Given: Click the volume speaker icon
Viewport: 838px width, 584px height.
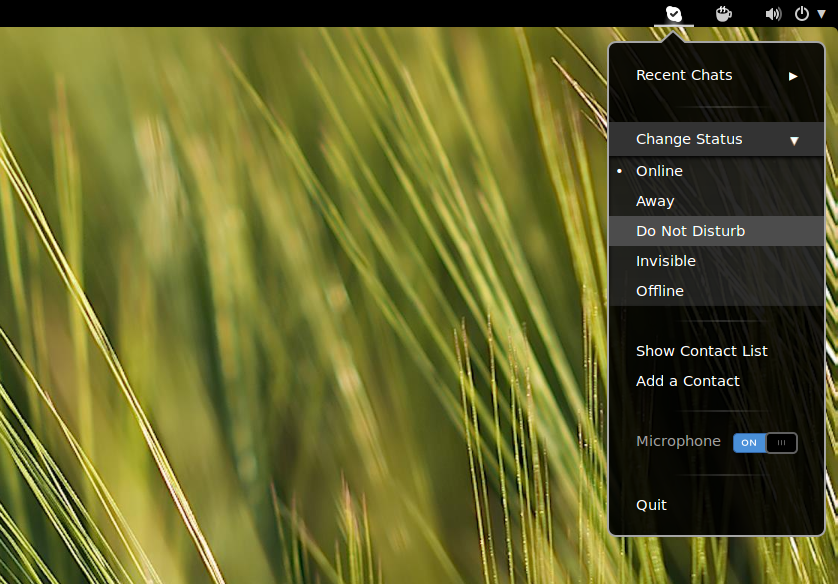Looking at the screenshot, I should [x=773, y=14].
